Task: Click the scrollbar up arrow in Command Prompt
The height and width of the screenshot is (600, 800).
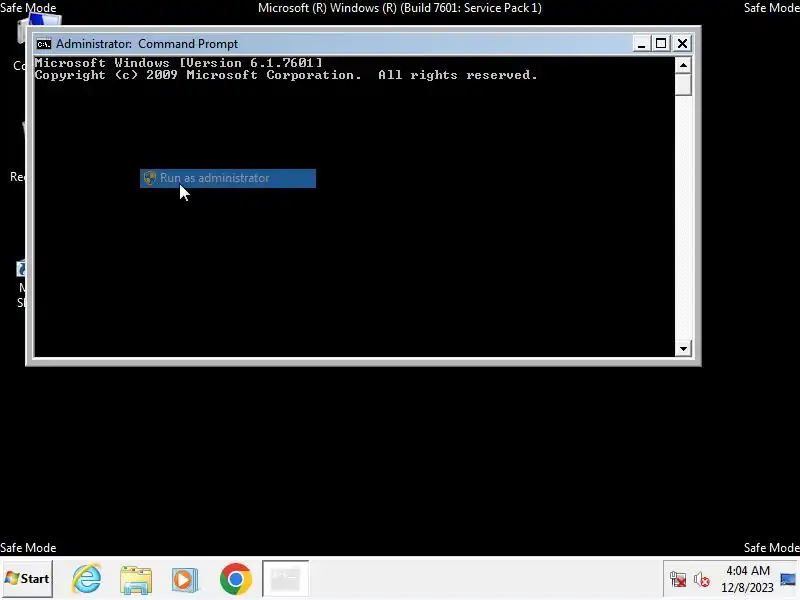Action: pyautogui.click(x=683, y=65)
